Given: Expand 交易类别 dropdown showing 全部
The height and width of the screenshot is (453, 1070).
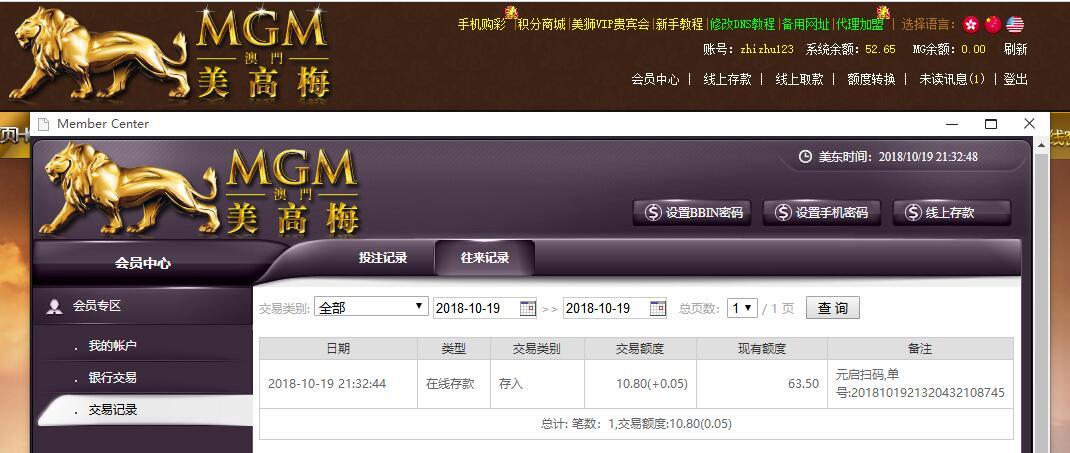Looking at the screenshot, I should click(371, 308).
